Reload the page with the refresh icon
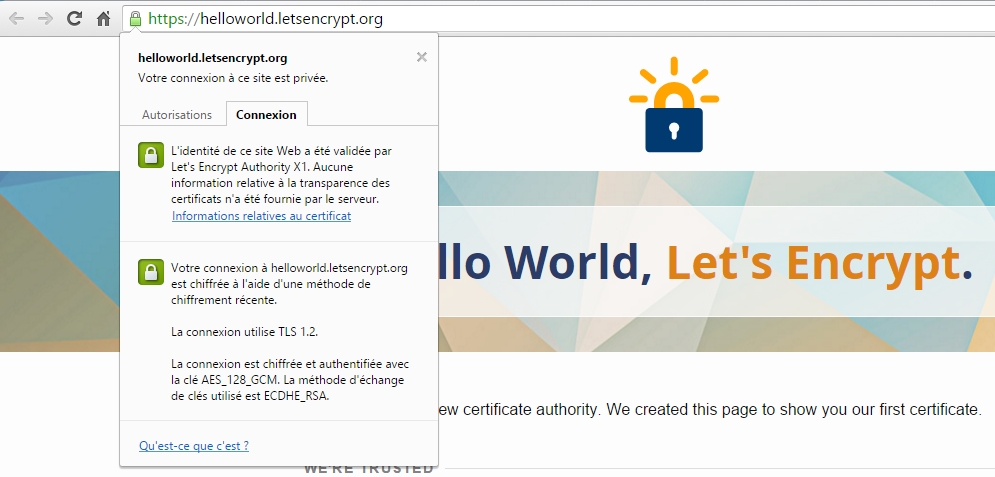The width and height of the screenshot is (995, 477). pyautogui.click(x=74, y=18)
